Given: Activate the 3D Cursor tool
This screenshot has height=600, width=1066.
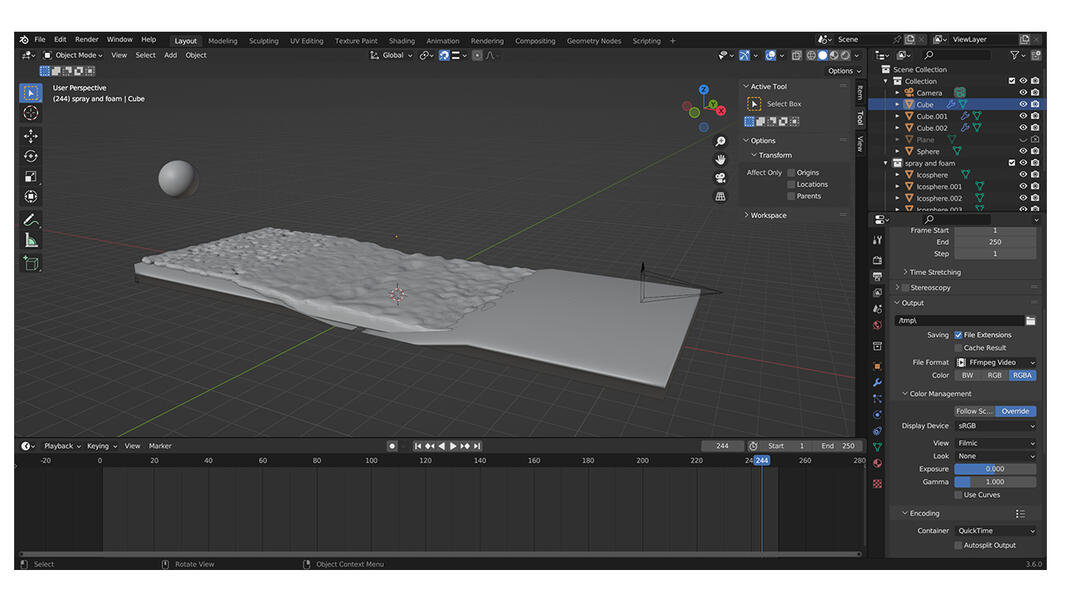Looking at the screenshot, I should pyautogui.click(x=30, y=113).
